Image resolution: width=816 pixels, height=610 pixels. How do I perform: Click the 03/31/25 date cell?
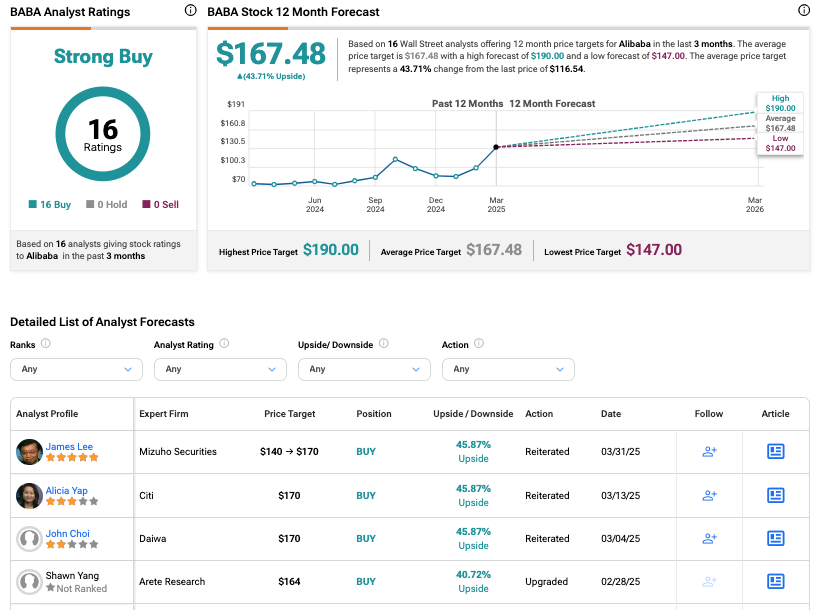click(620, 452)
